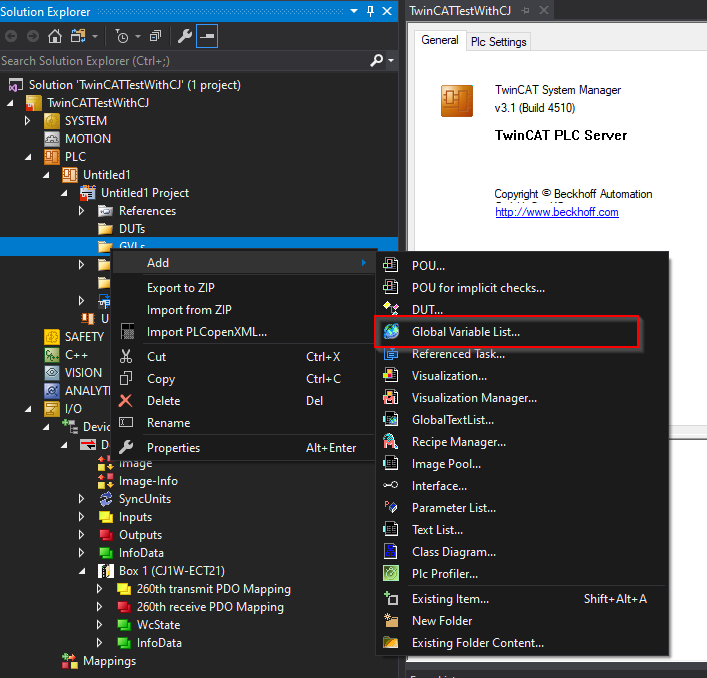Select the WcState tree item

tap(158, 625)
